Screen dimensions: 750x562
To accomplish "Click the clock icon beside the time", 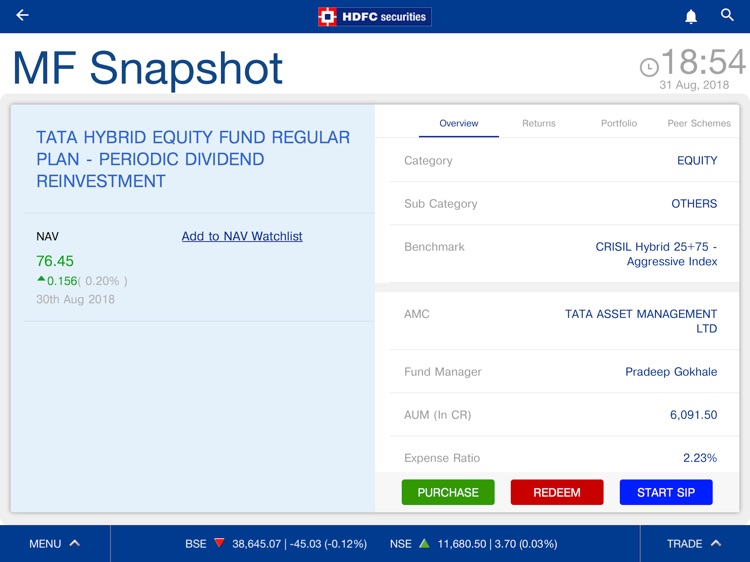I will click(649, 67).
